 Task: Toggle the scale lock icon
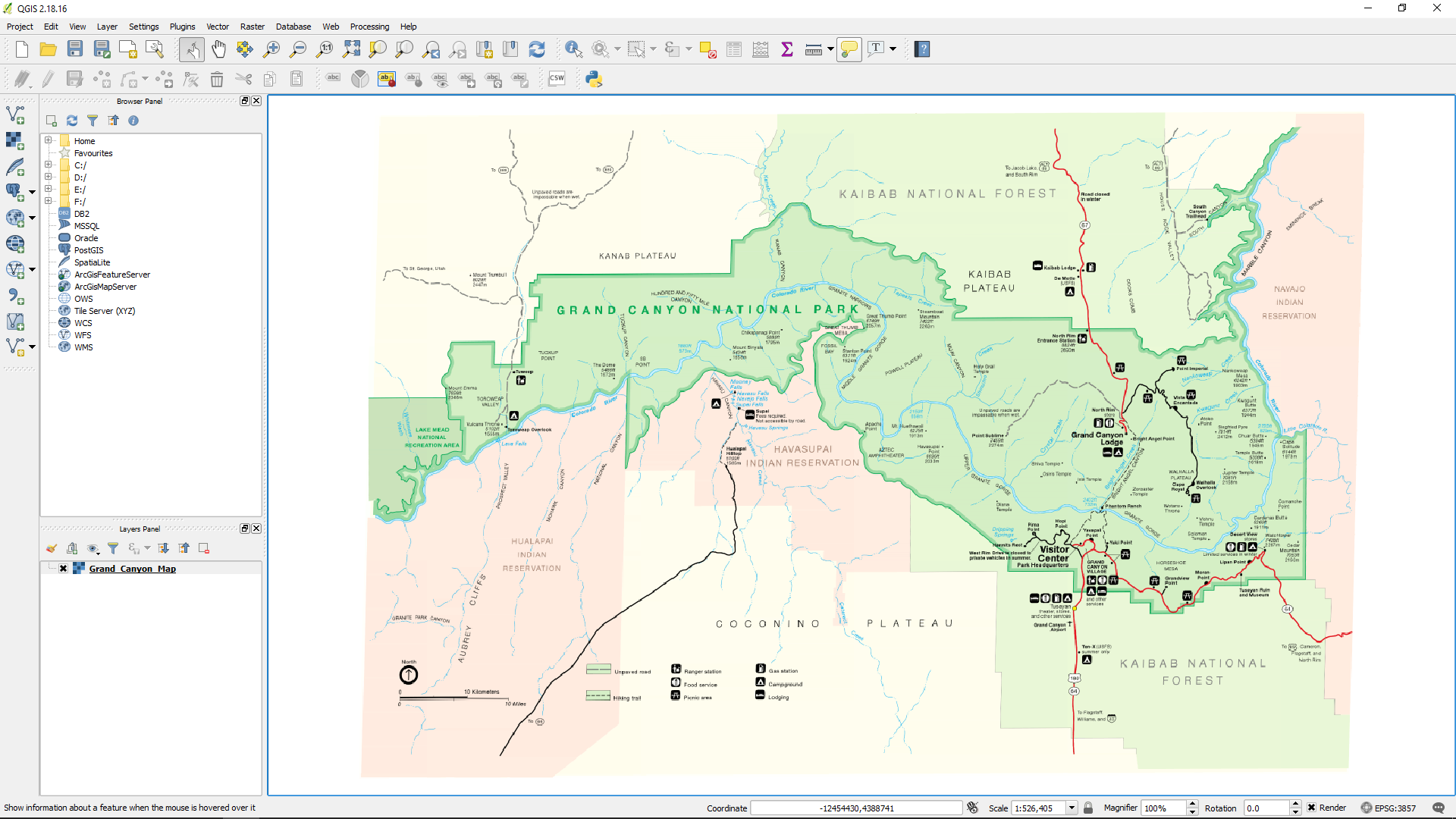pyautogui.click(x=1088, y=808)
